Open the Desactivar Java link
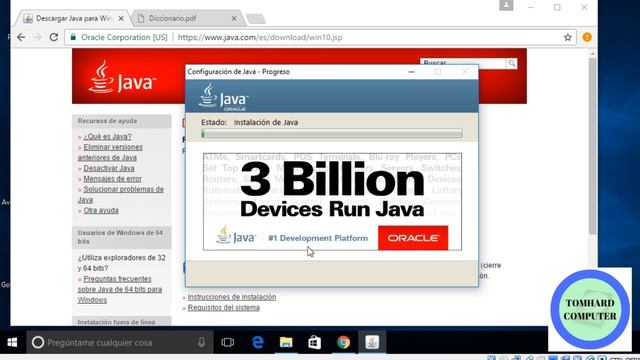This screenshot has height=360, width=640. click(x=109, y=168)
